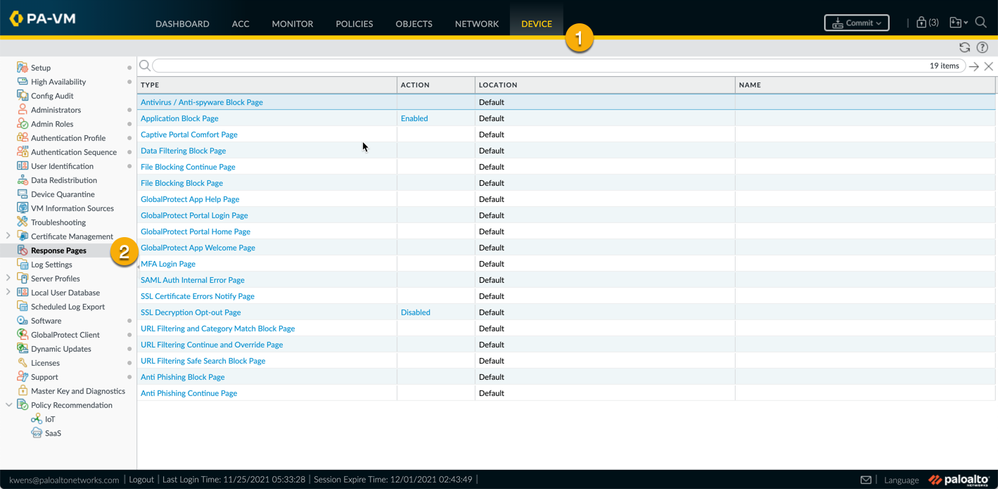Click in the response pages filter field
Viewport: 998px width, 489px height.
tap(540, 66)
